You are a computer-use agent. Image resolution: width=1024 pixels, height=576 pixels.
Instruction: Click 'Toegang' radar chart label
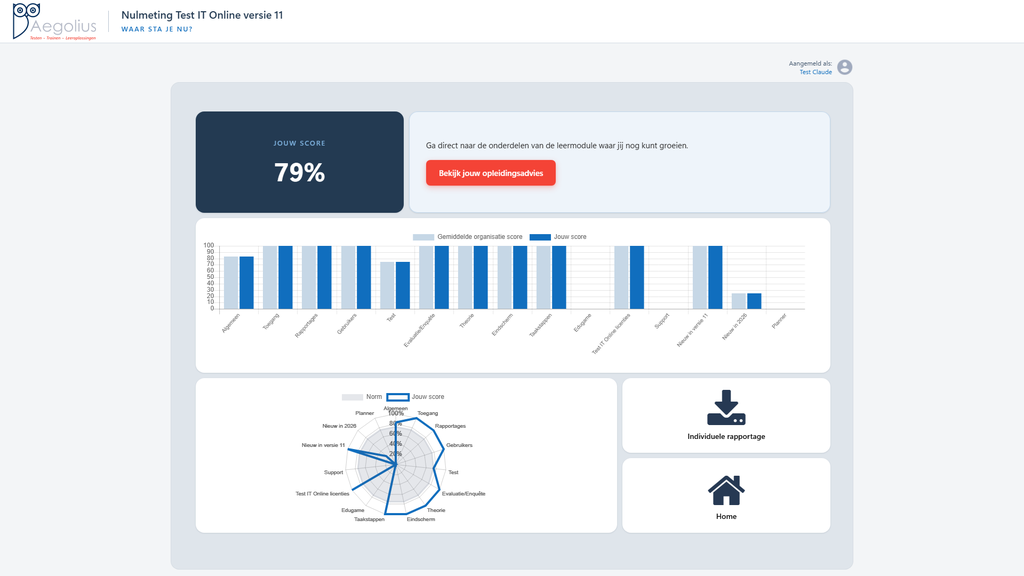428,413
